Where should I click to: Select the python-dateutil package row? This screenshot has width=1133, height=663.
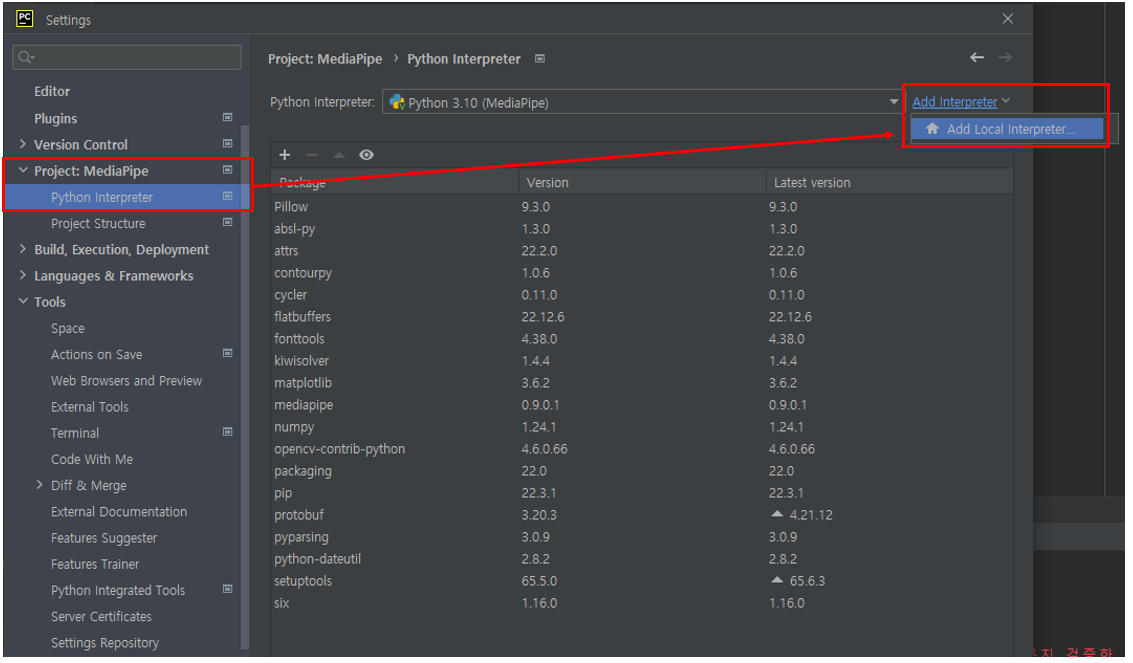pyautogui.click(x=642, y=559)
